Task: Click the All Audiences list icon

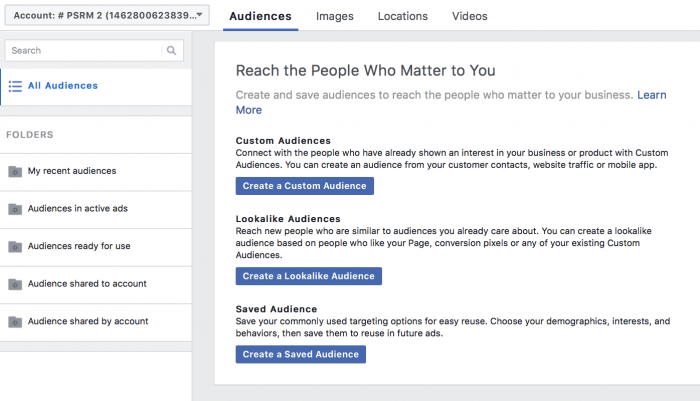Action: [x=15, y=86]
